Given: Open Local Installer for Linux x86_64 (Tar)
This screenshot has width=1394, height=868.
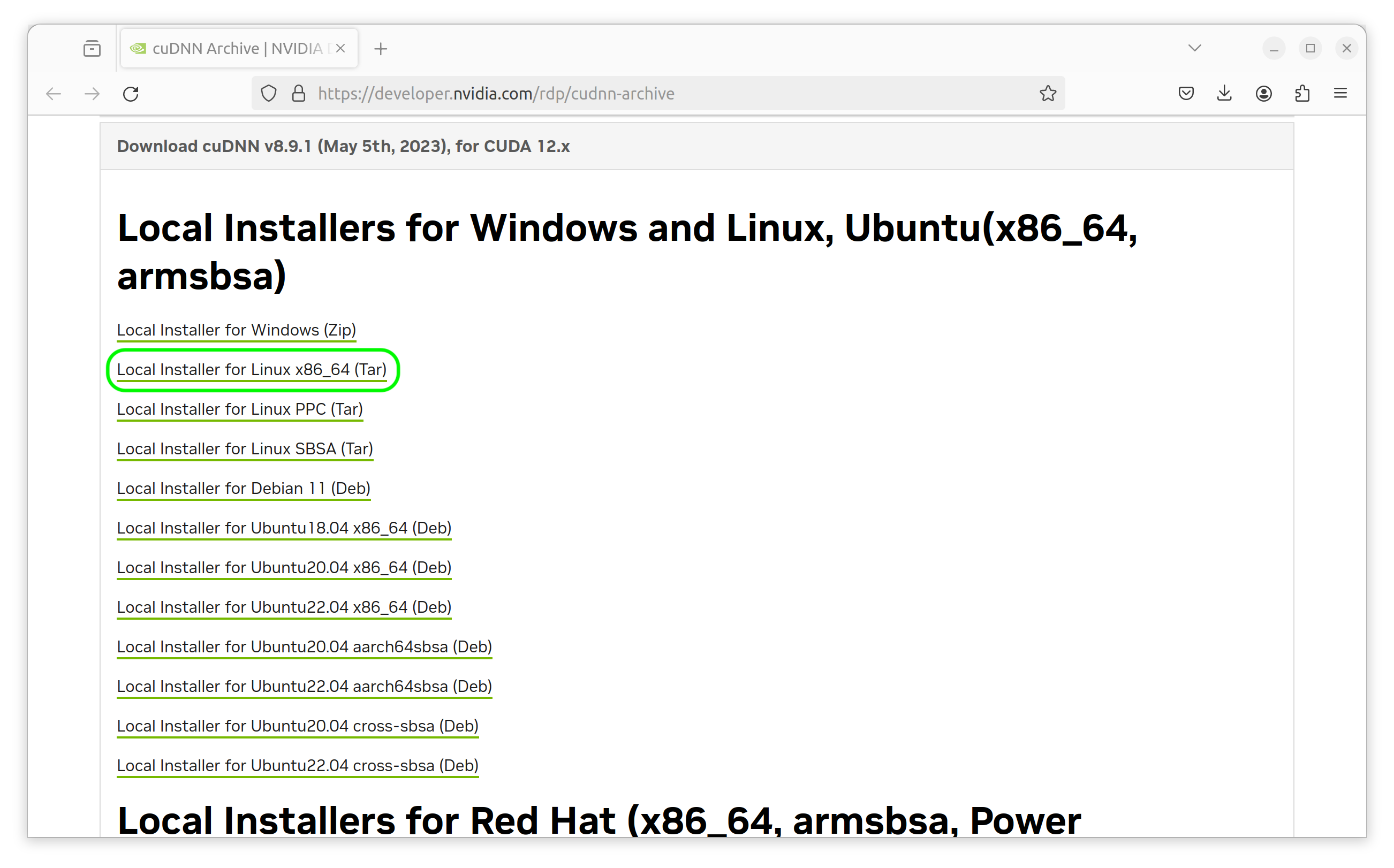Looking at the screenshot, I should pyautogui.click(x=252, y=370).
